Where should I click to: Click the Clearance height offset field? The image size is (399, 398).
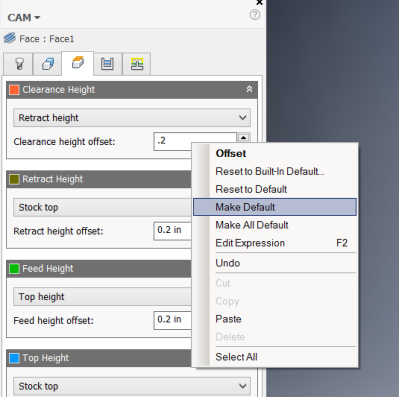pyautogui.click(x=195, y=141)
